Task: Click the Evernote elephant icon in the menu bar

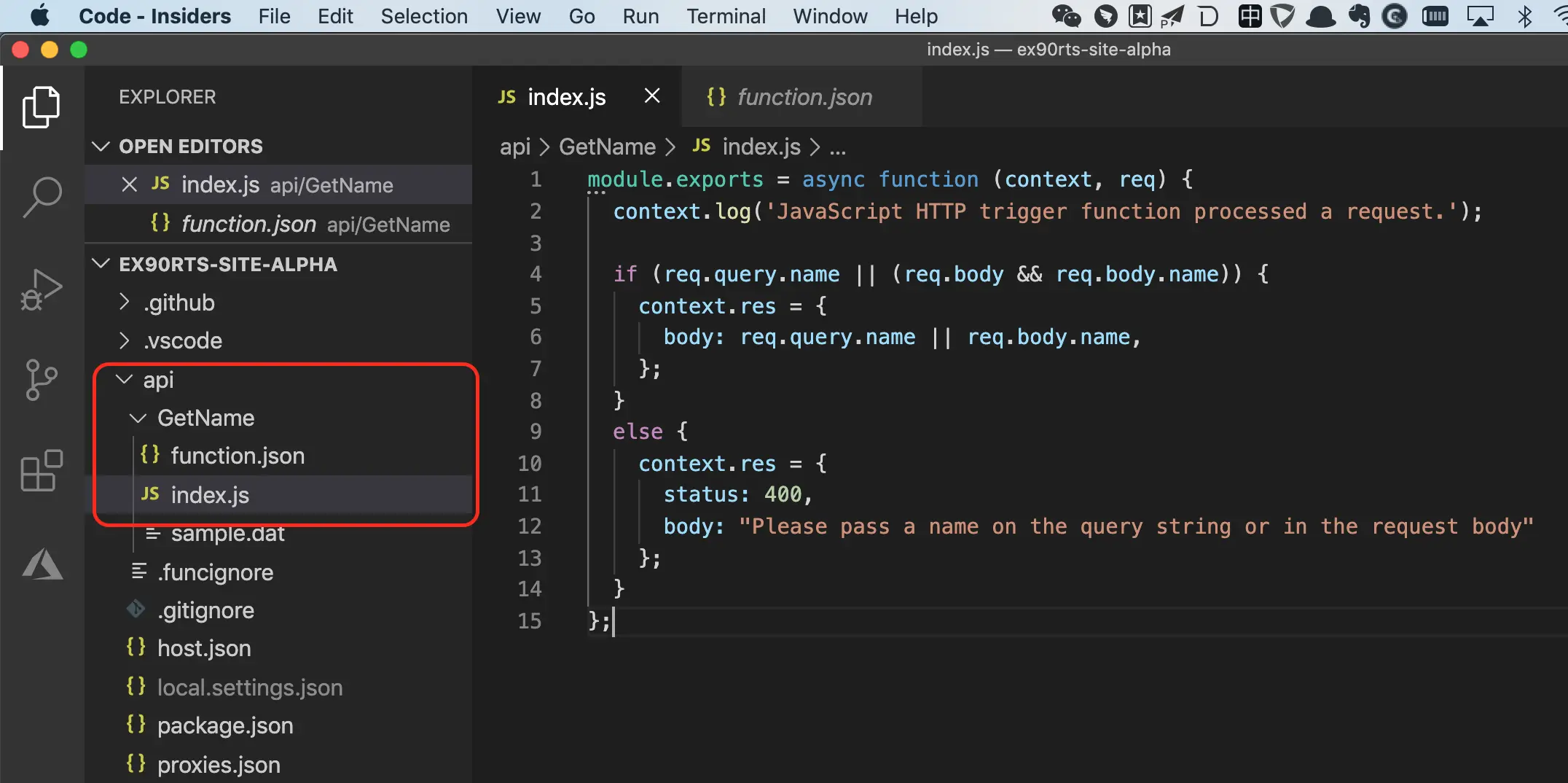Action: pos(1359,16)
